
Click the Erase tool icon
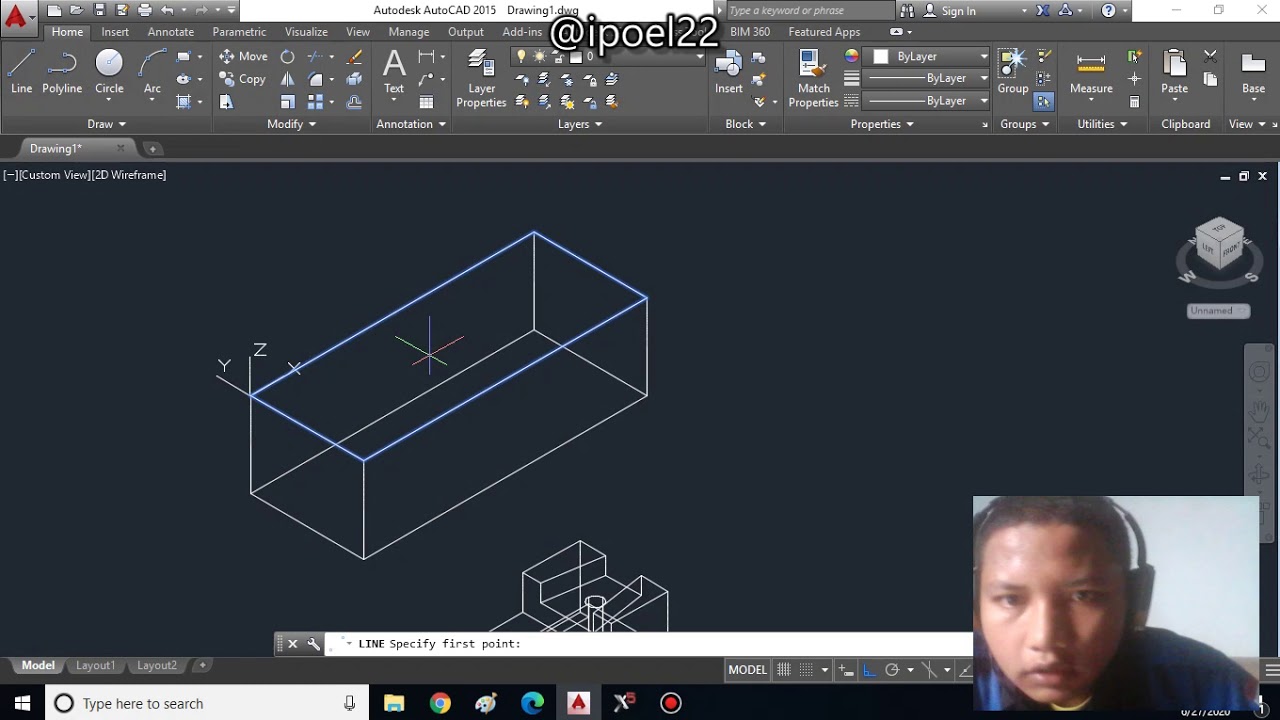pyautogui.click(x=355, y=56)
